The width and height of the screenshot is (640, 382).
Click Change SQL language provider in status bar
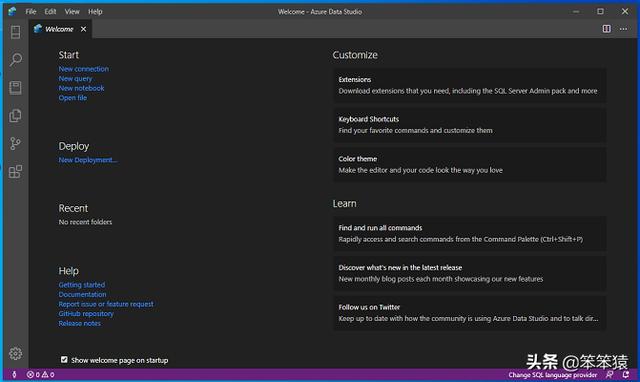[552, 374]
